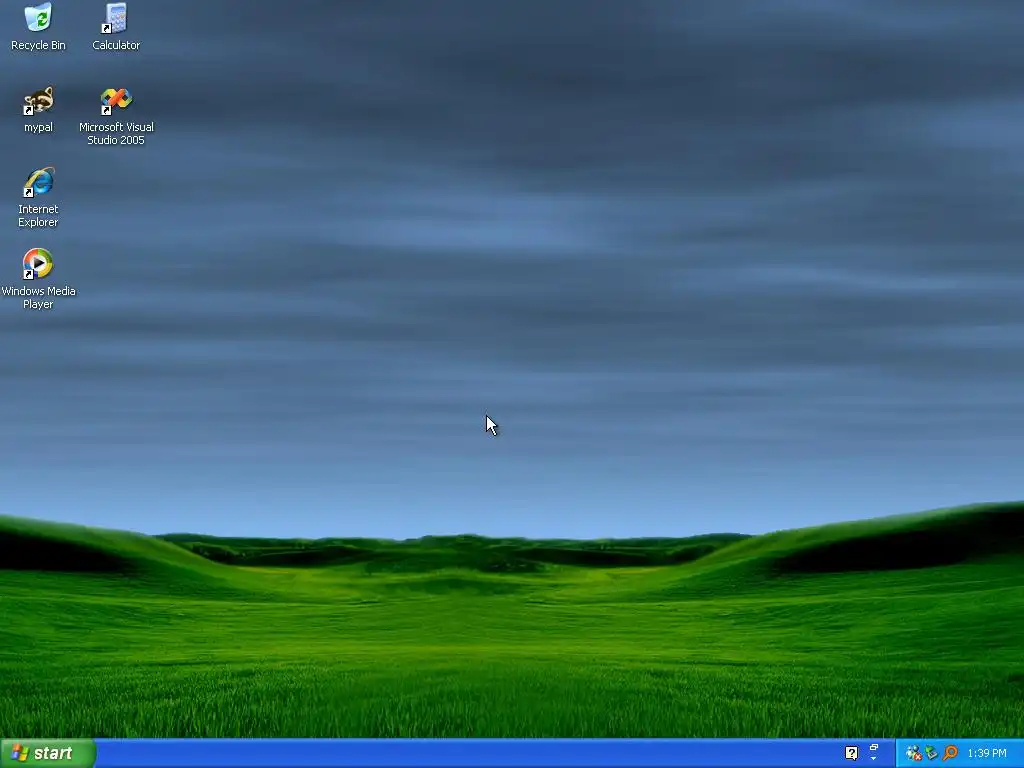Click the Safely Remove Hardware tray icon
The image size is (1024, 768).
tap(932, 753)
